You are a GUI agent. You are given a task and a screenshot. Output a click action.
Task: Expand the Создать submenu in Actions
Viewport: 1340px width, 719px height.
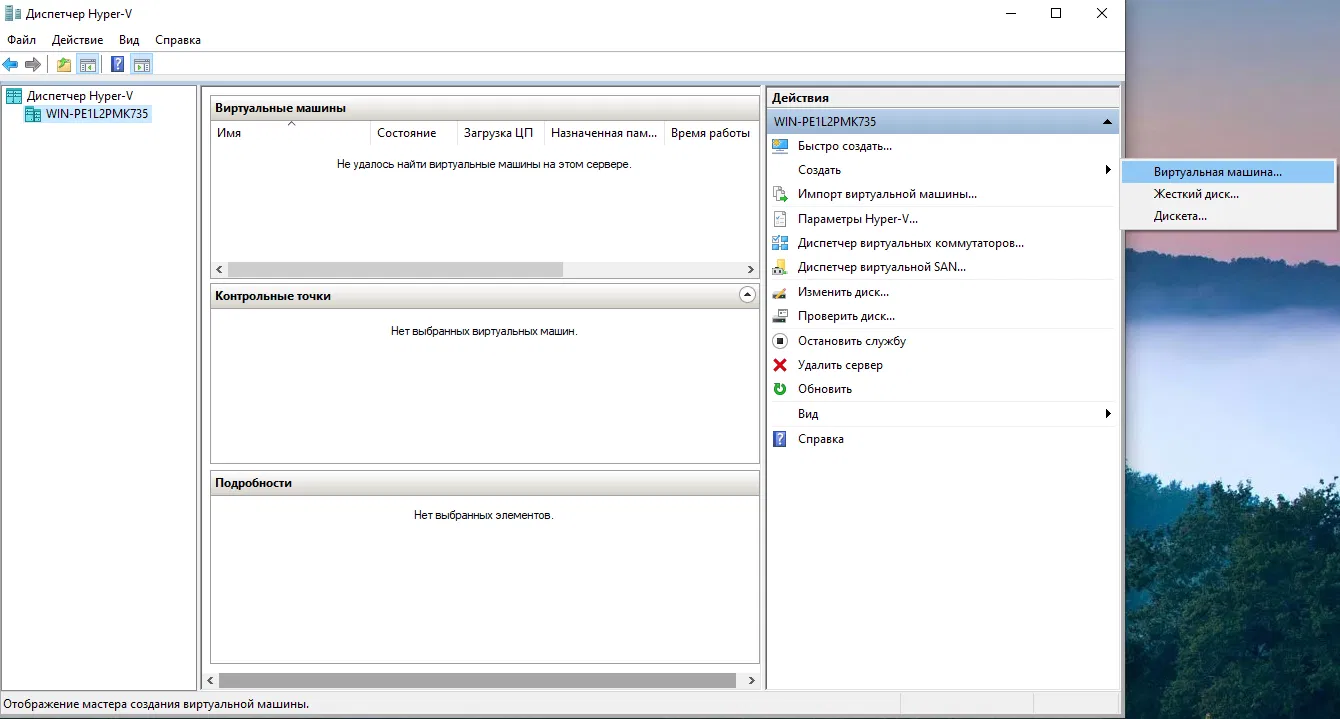coord(943,170)
